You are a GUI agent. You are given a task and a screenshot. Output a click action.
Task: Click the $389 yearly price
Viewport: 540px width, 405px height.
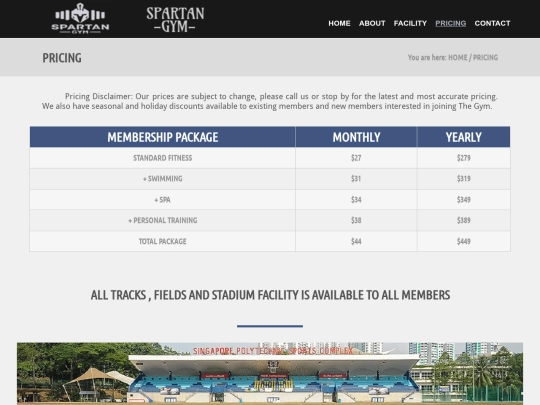(x=464, y=220)
